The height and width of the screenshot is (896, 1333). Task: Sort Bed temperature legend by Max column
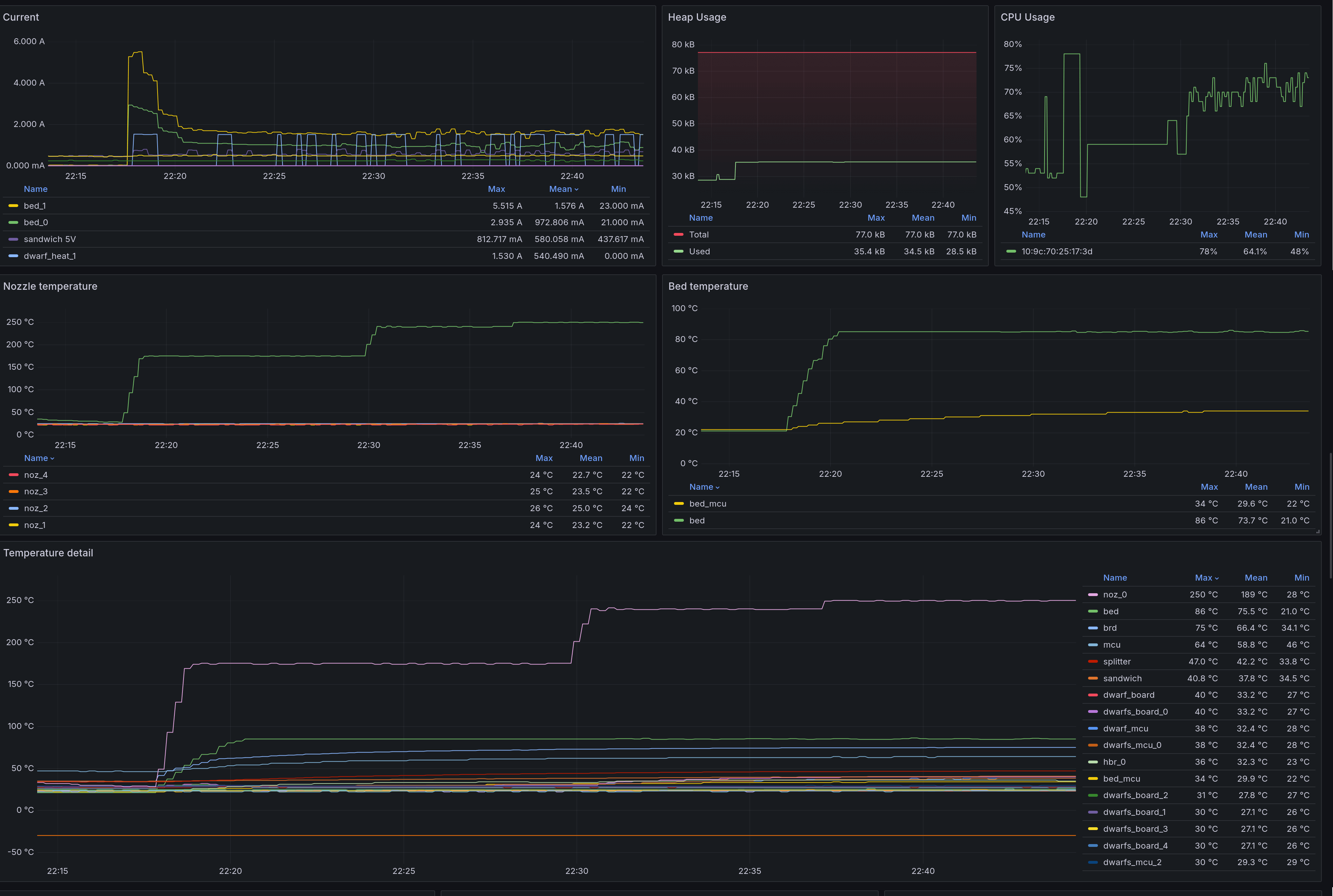pyautogui.click(x=1209, y=486)
